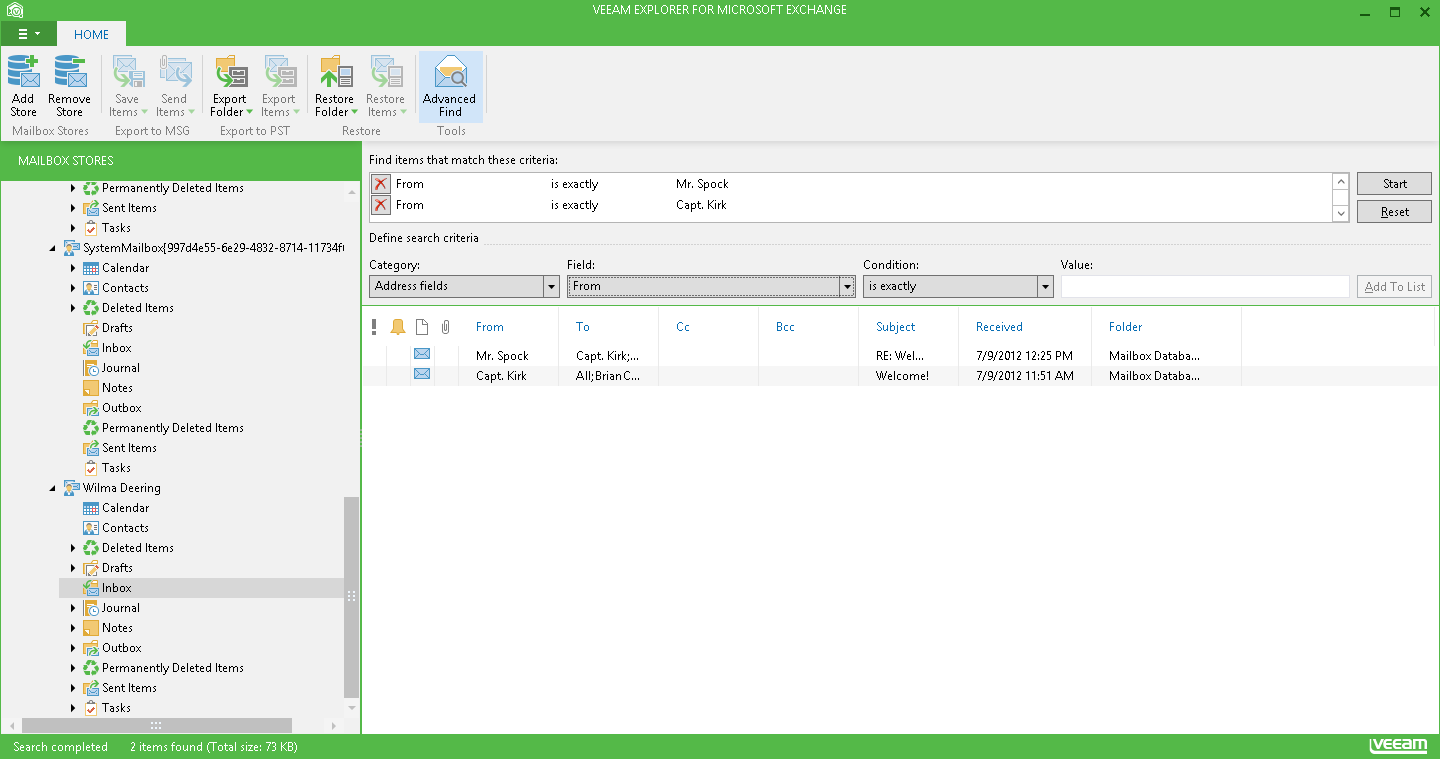The width and height of the screenshot is (1440, 759).
Task: Sort by the item type page column icon
Action: pyautogui.click(x=422, y=327)
